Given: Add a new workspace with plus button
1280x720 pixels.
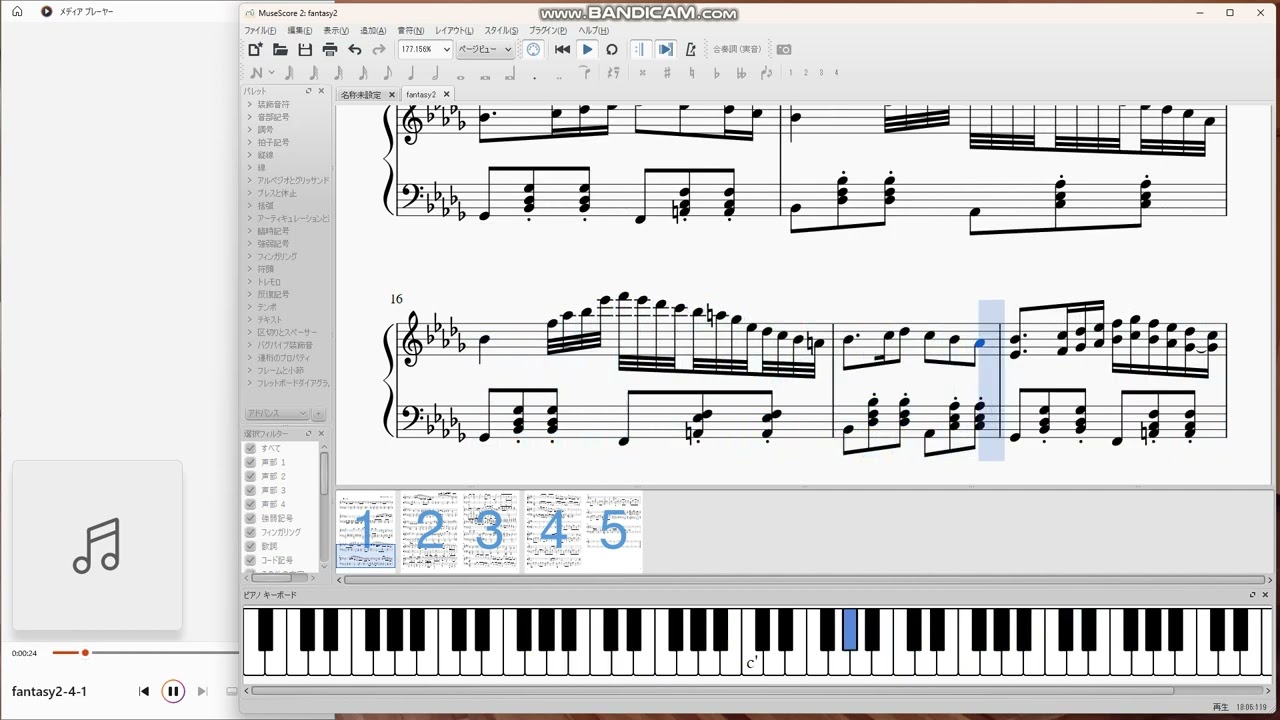Looking at the screenshot, I should coord(319,413).
